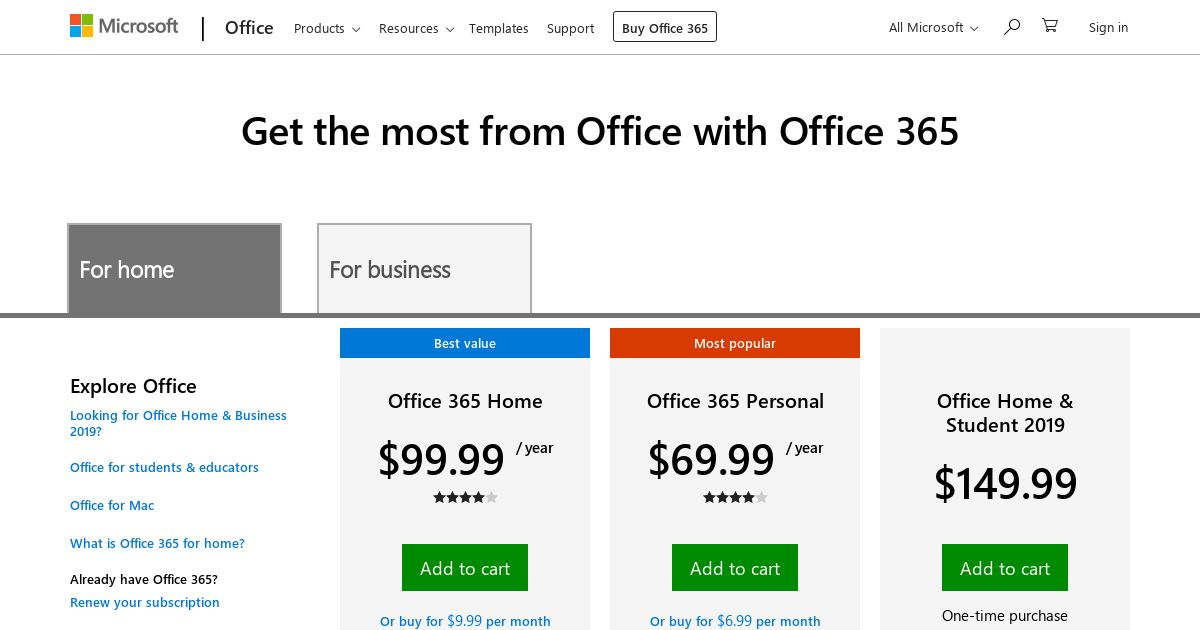Switch to the For home tab
This screenshot has height=630, width=1200.
coord(175,269)
